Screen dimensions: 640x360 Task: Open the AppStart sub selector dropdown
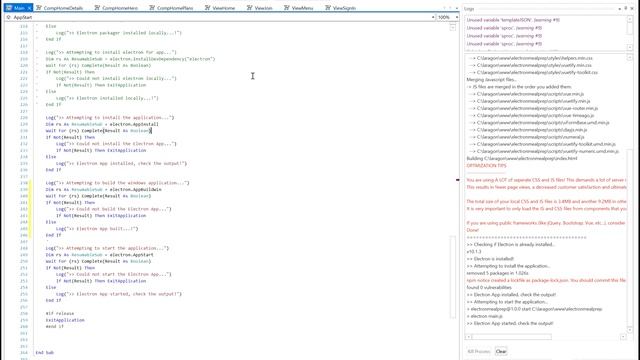click(433, 17)
